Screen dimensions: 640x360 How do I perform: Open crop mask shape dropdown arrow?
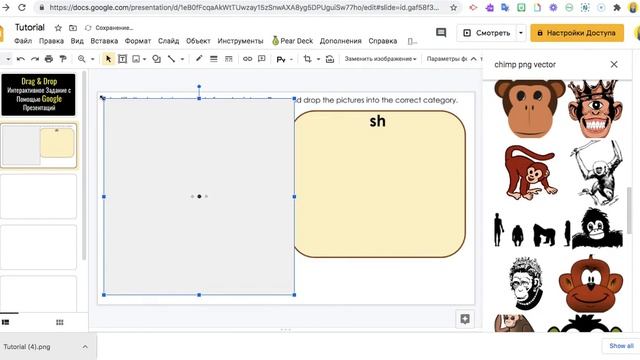click(x=318, y=59)
